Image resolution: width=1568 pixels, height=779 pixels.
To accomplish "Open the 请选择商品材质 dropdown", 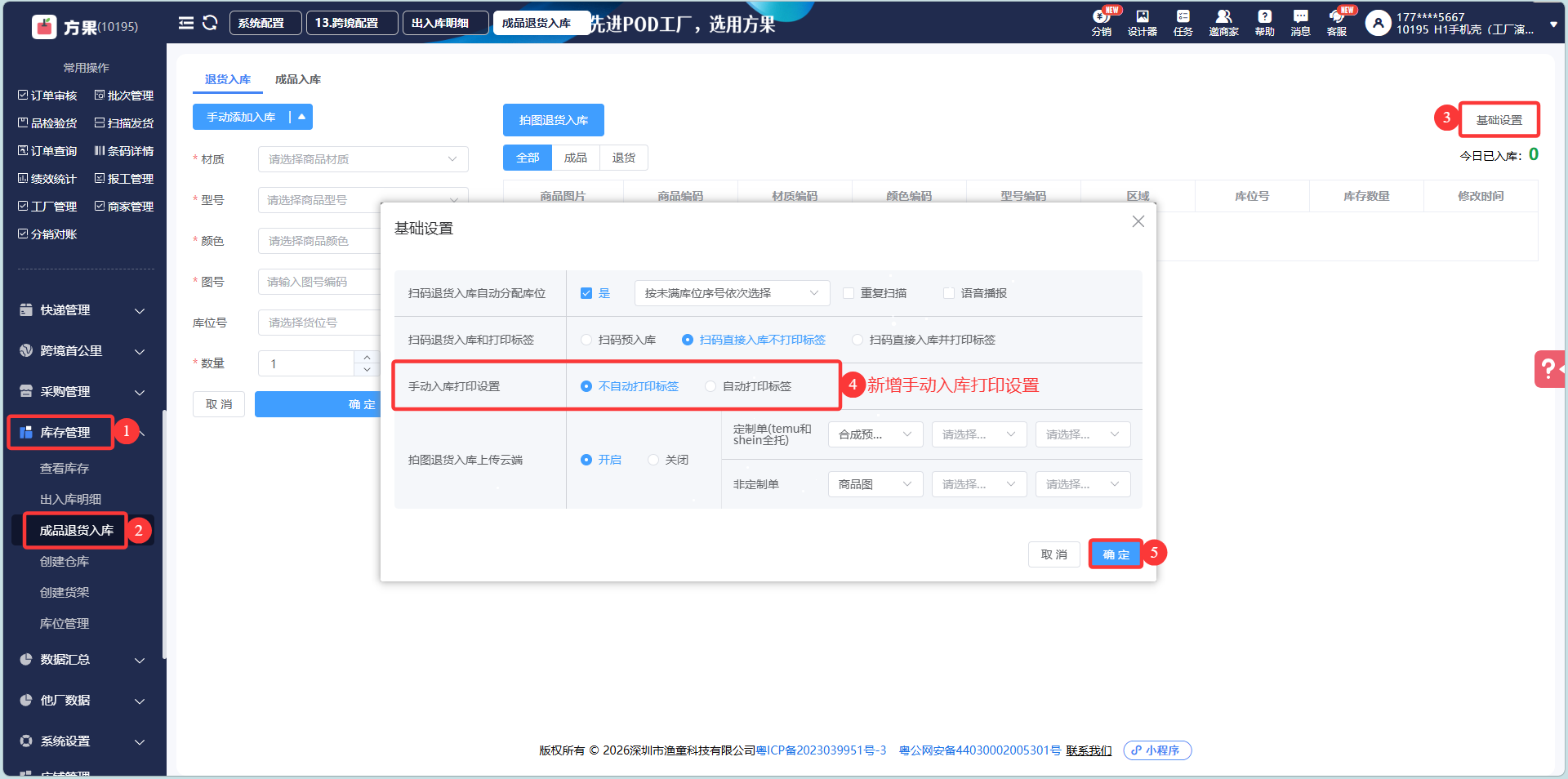I will (x=363, y=159).
